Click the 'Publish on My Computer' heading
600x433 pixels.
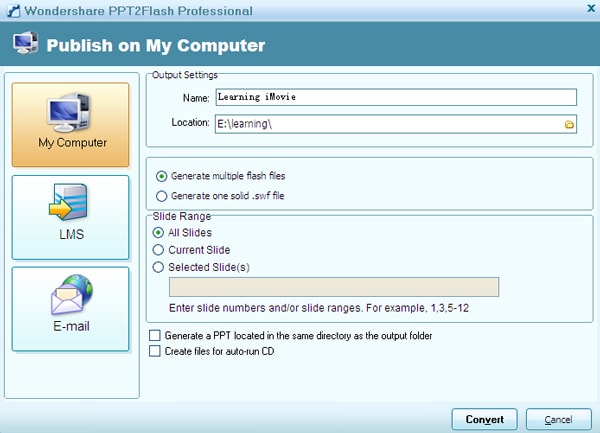(x=156, y=45)
